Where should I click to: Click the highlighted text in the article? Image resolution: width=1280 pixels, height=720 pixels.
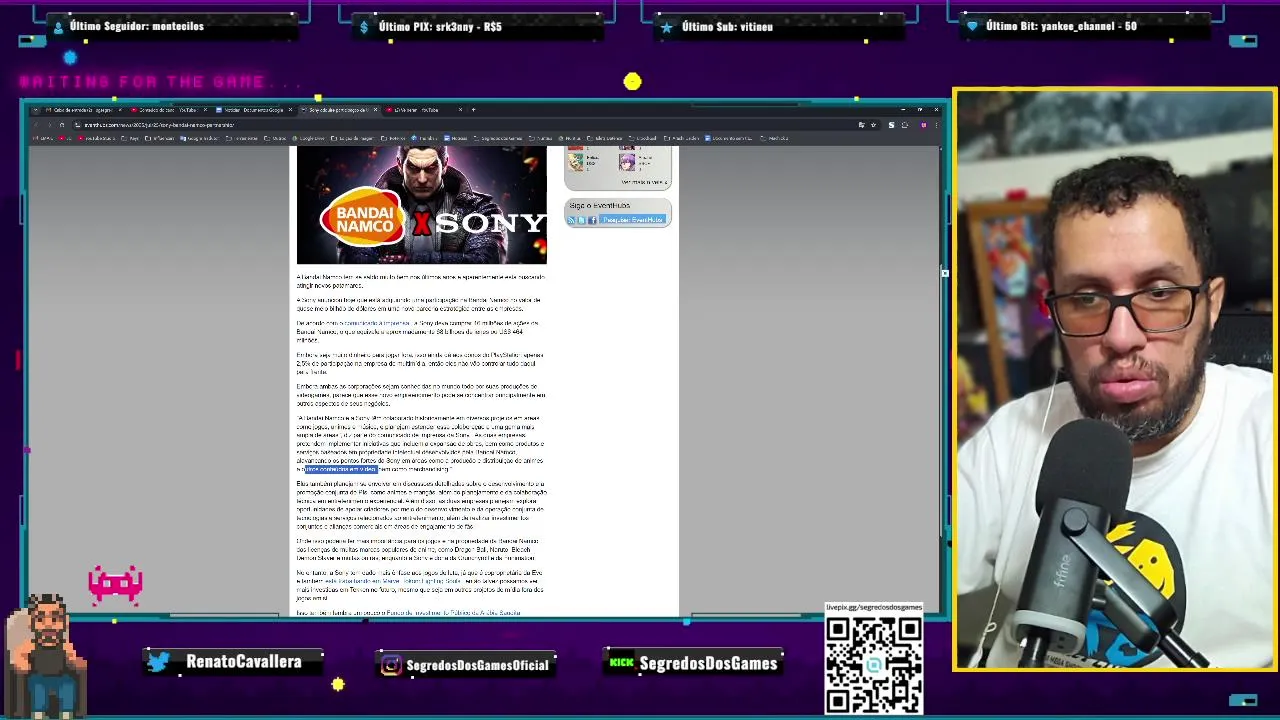(x=341, y=469)
